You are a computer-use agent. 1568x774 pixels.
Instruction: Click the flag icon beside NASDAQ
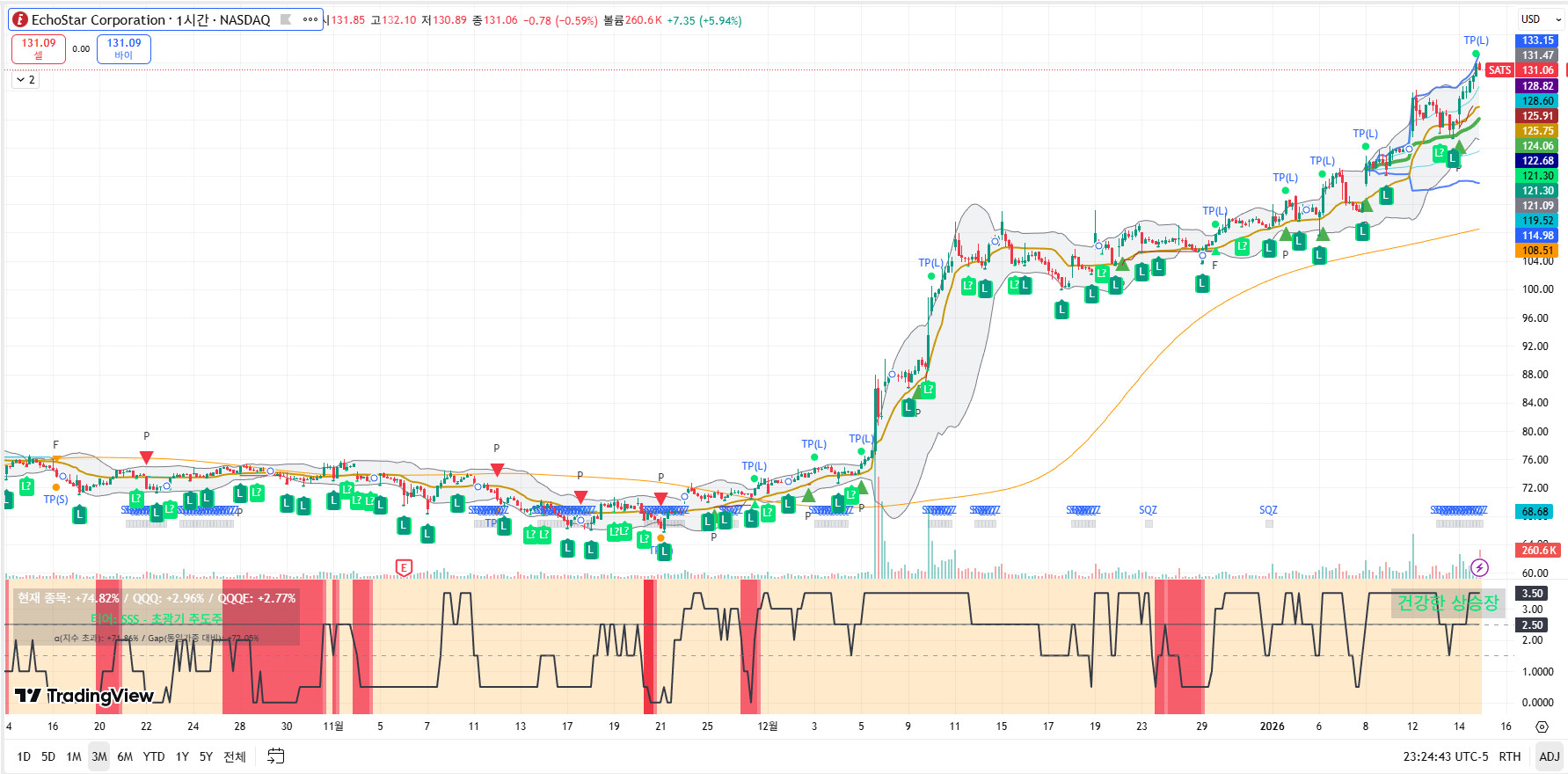[x=286, y=19]
